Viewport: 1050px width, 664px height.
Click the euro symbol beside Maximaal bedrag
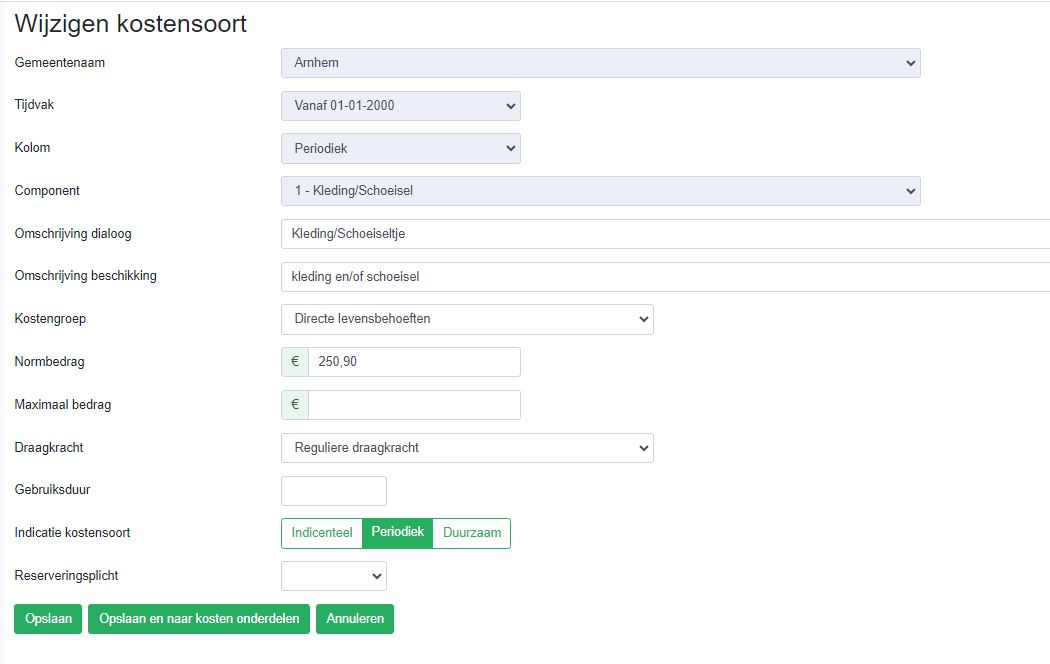pyautogui.click(x=295, y=405)
